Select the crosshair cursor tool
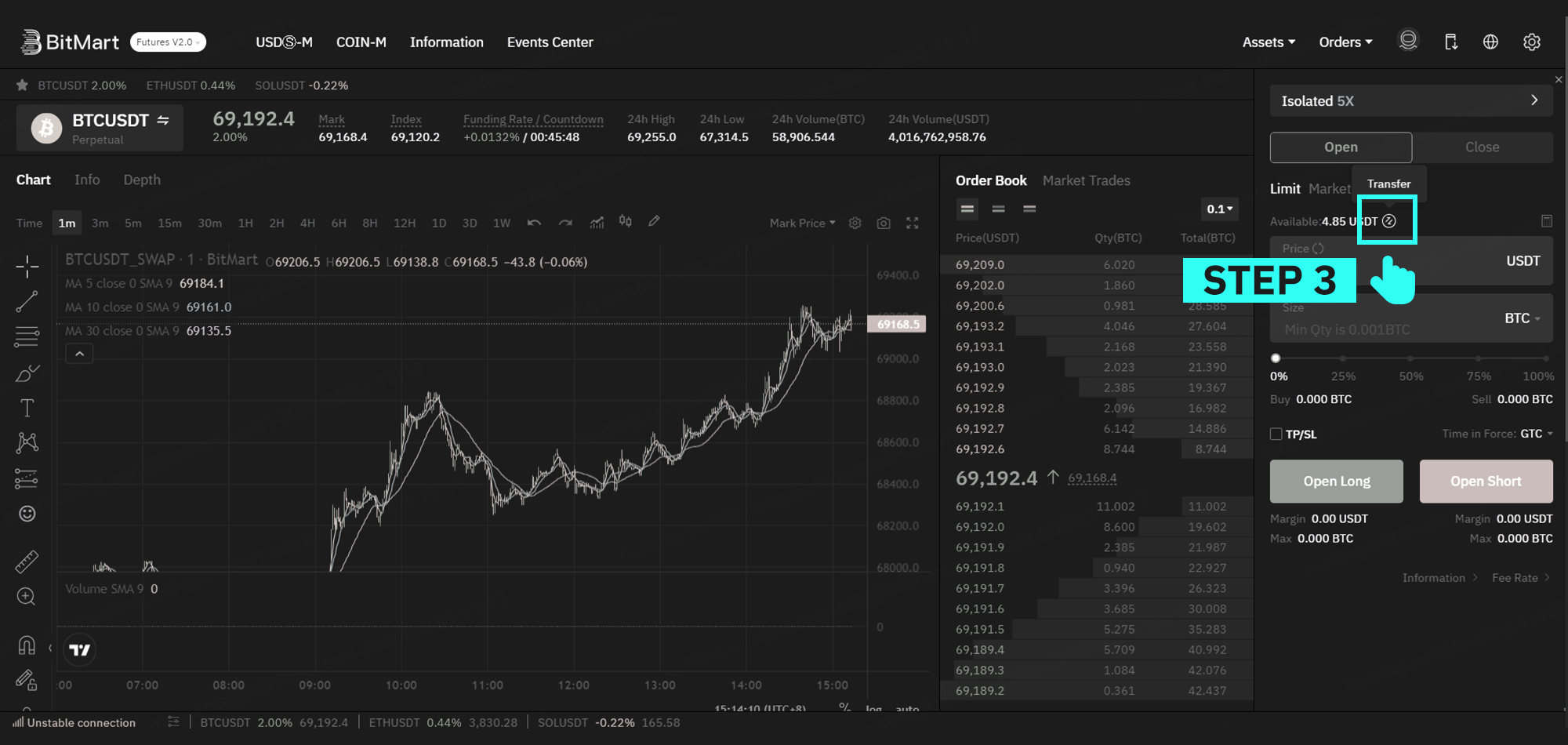Screen dimensions: 1568x745 tap(27, 267)
